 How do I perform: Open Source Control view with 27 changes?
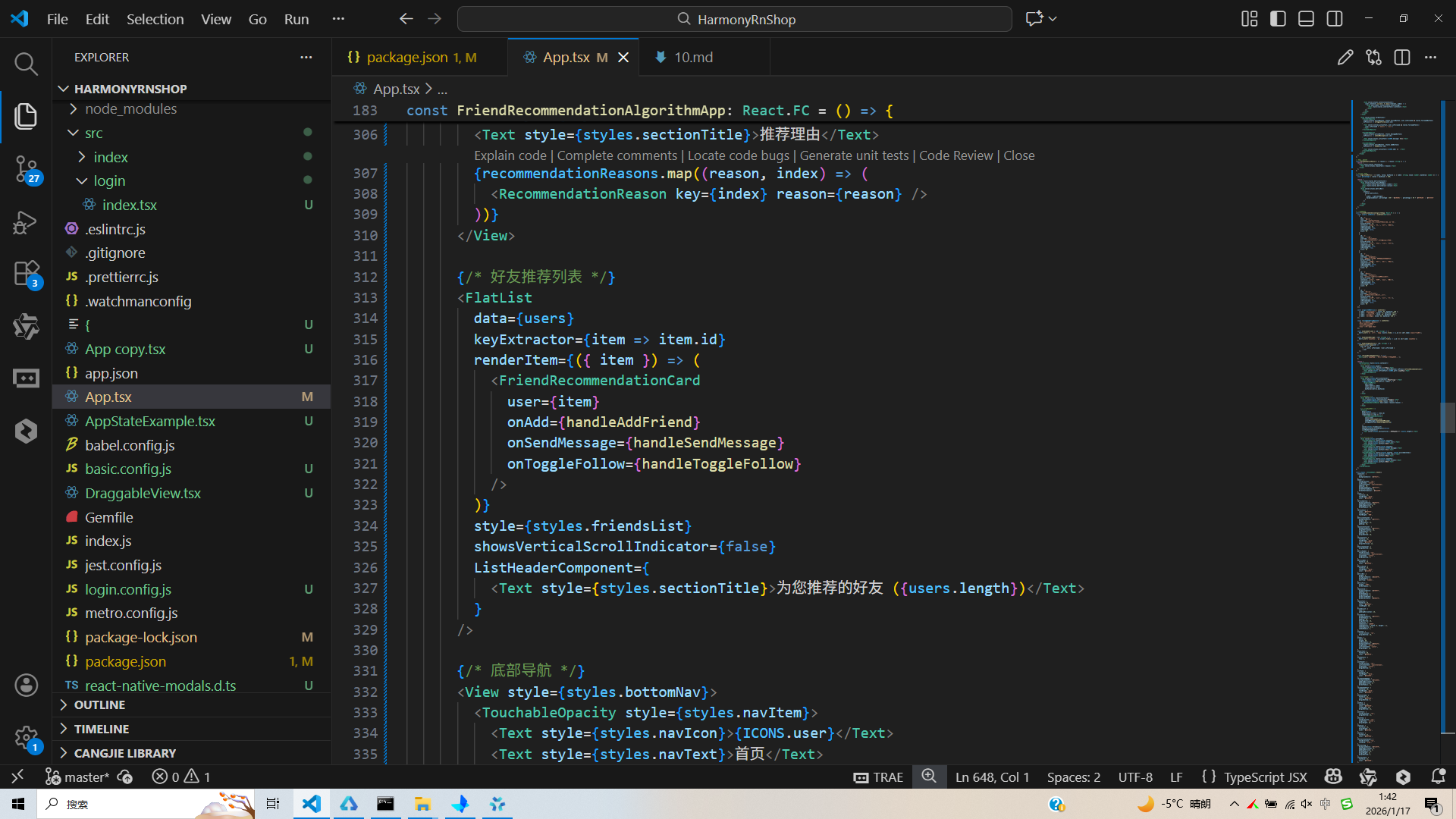pyautogui.click(x=26, y=168)
